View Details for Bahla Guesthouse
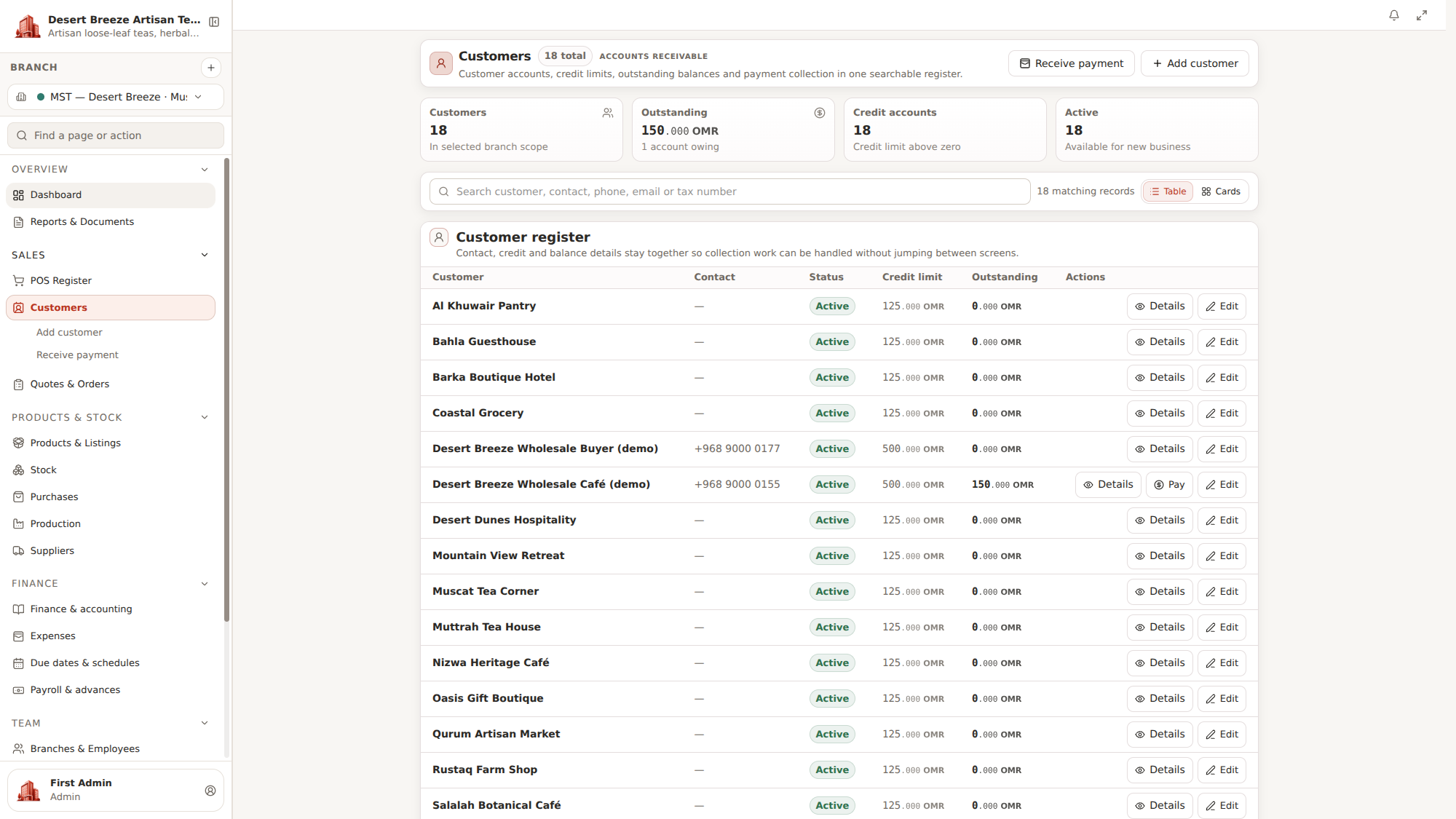This screenshot has height=819, width=1456. (1160, 342)
